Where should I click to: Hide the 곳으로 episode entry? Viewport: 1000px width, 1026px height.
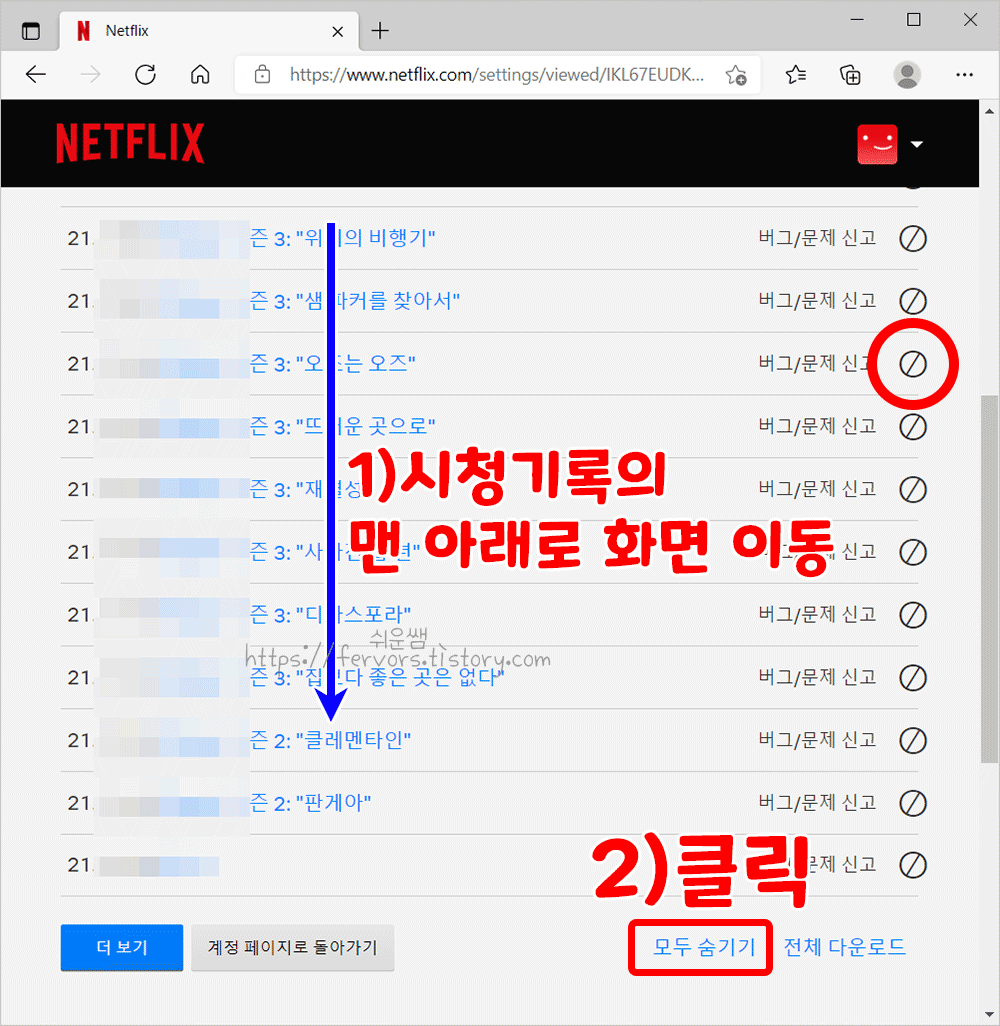[x=912, y=427]
